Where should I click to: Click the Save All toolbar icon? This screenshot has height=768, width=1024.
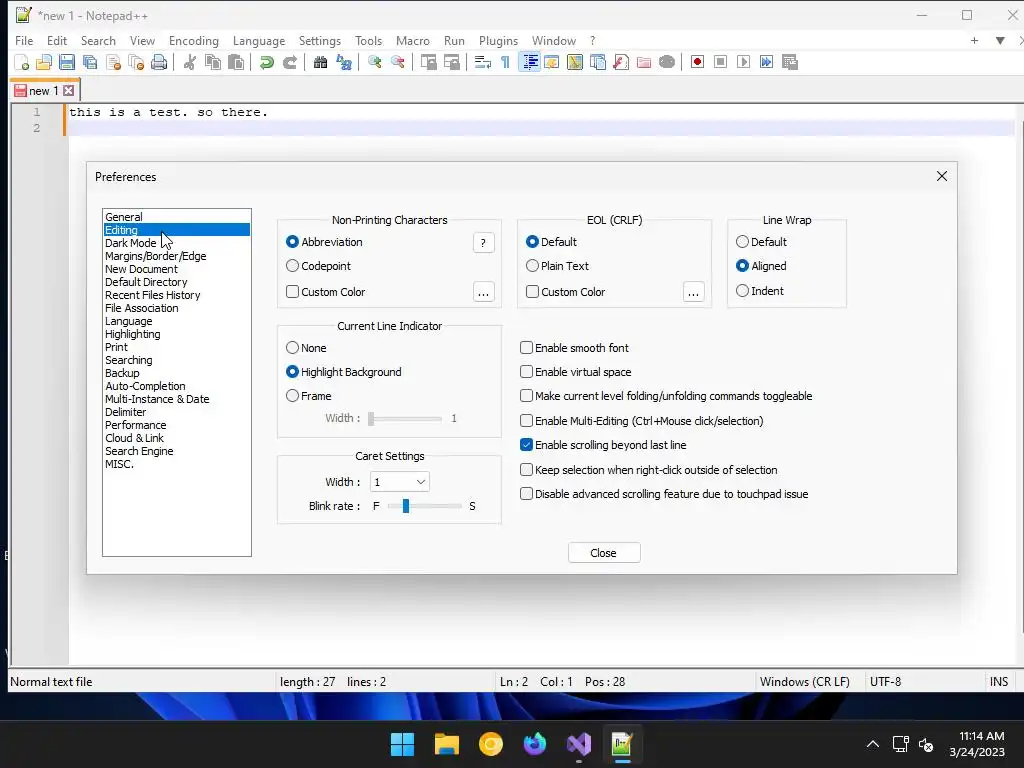[90, 62]
